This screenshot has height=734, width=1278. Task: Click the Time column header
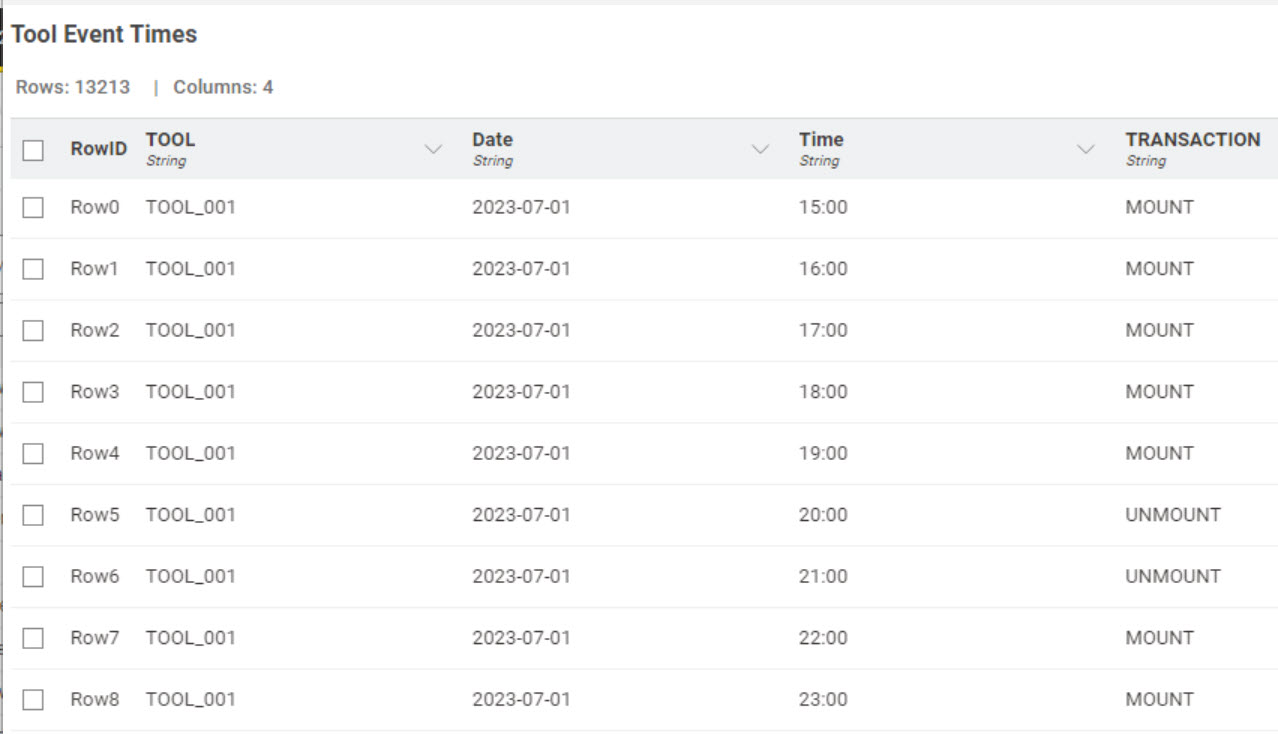click(x=821, y=140)
